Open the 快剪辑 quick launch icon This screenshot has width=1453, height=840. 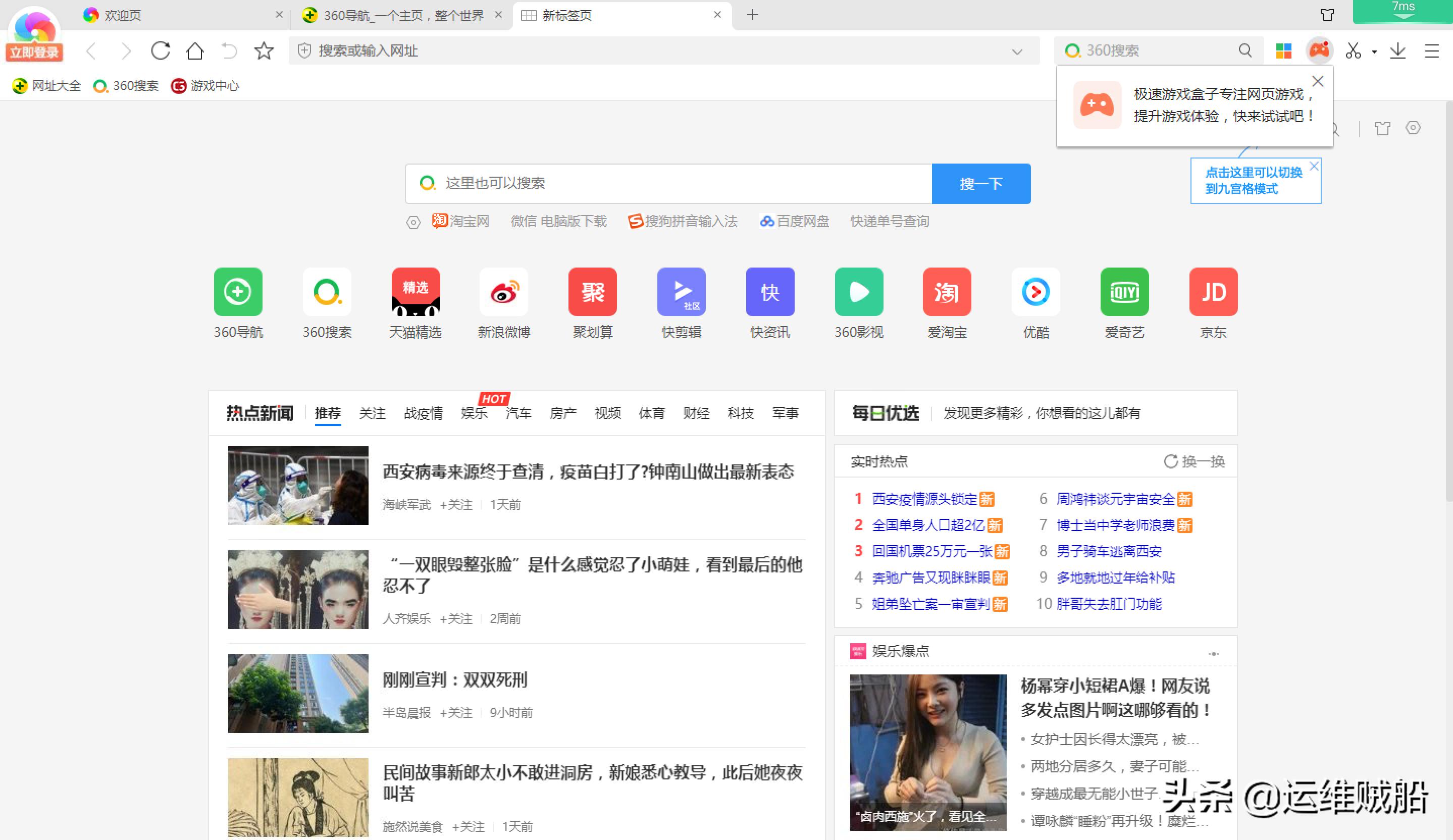click(681, 292)
